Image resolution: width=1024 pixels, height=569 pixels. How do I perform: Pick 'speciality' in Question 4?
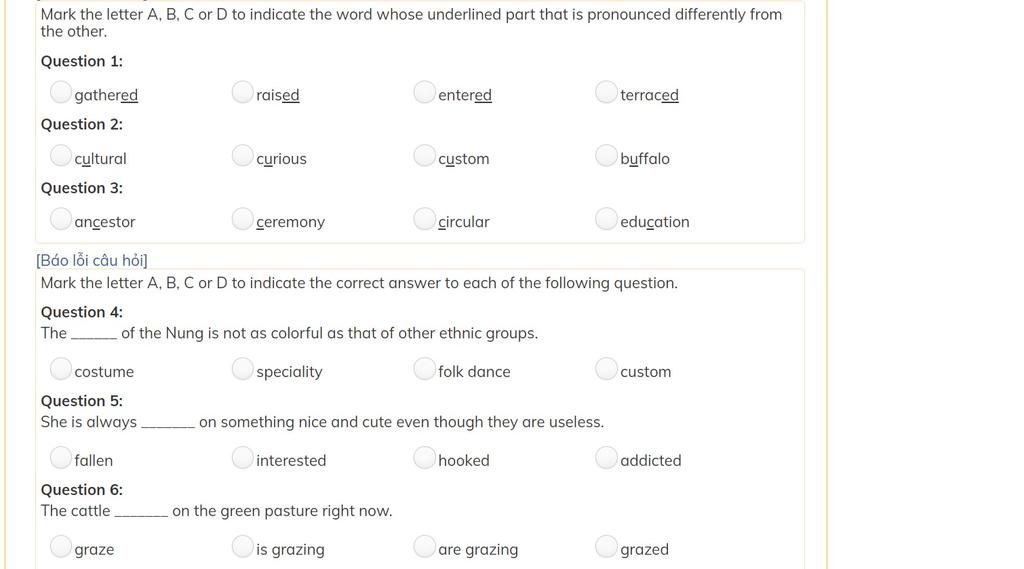pyautogui.click(x=242, y=368)
